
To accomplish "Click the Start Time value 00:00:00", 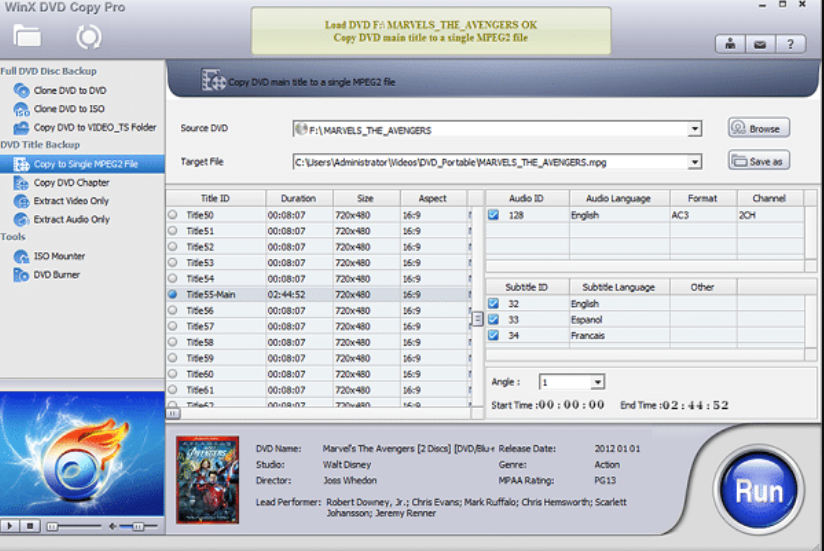I will (571, 405).
